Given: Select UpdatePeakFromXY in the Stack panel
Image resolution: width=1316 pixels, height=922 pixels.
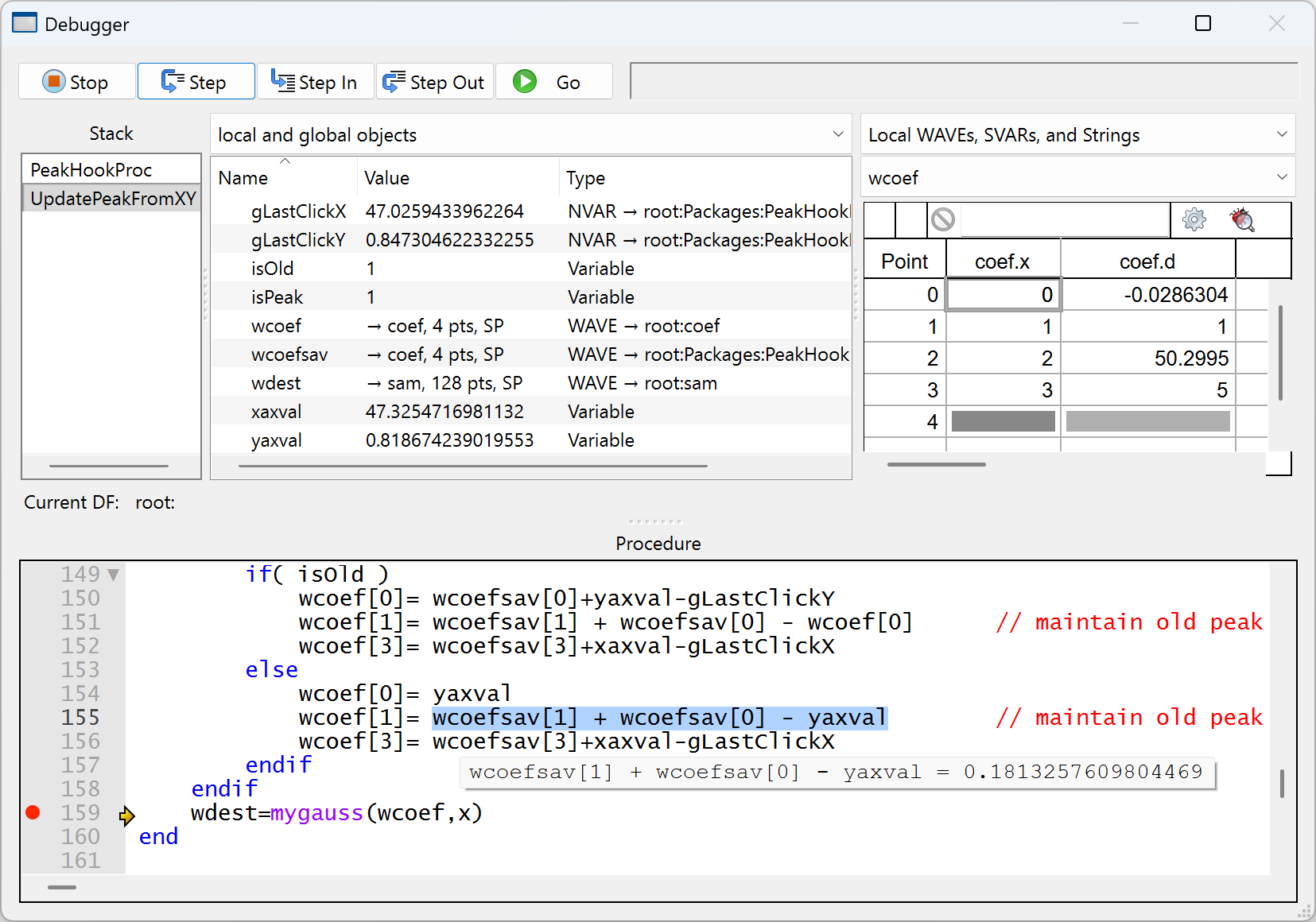Looking at the screenshot, I should click(x=111, y=198).
